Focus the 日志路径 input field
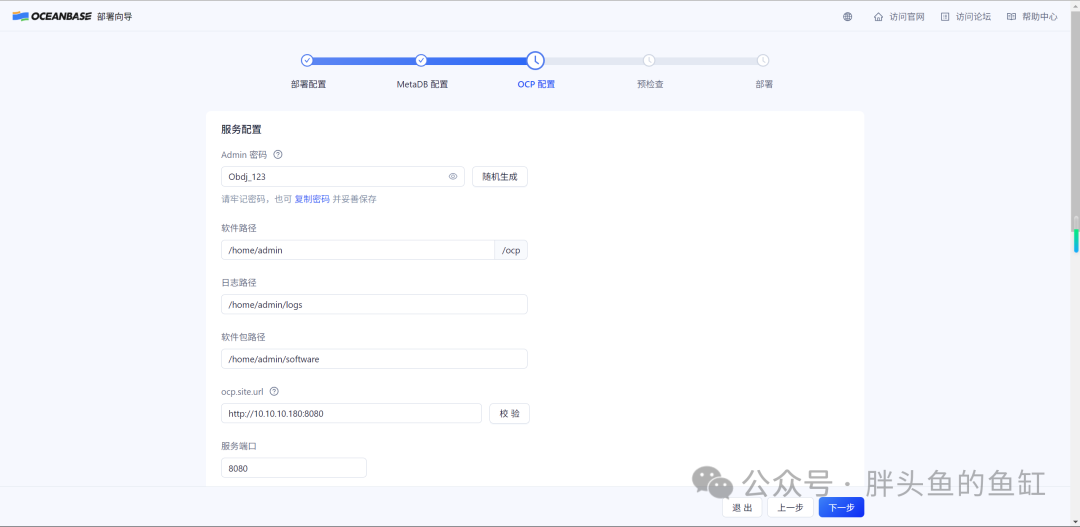 point(374,304)
